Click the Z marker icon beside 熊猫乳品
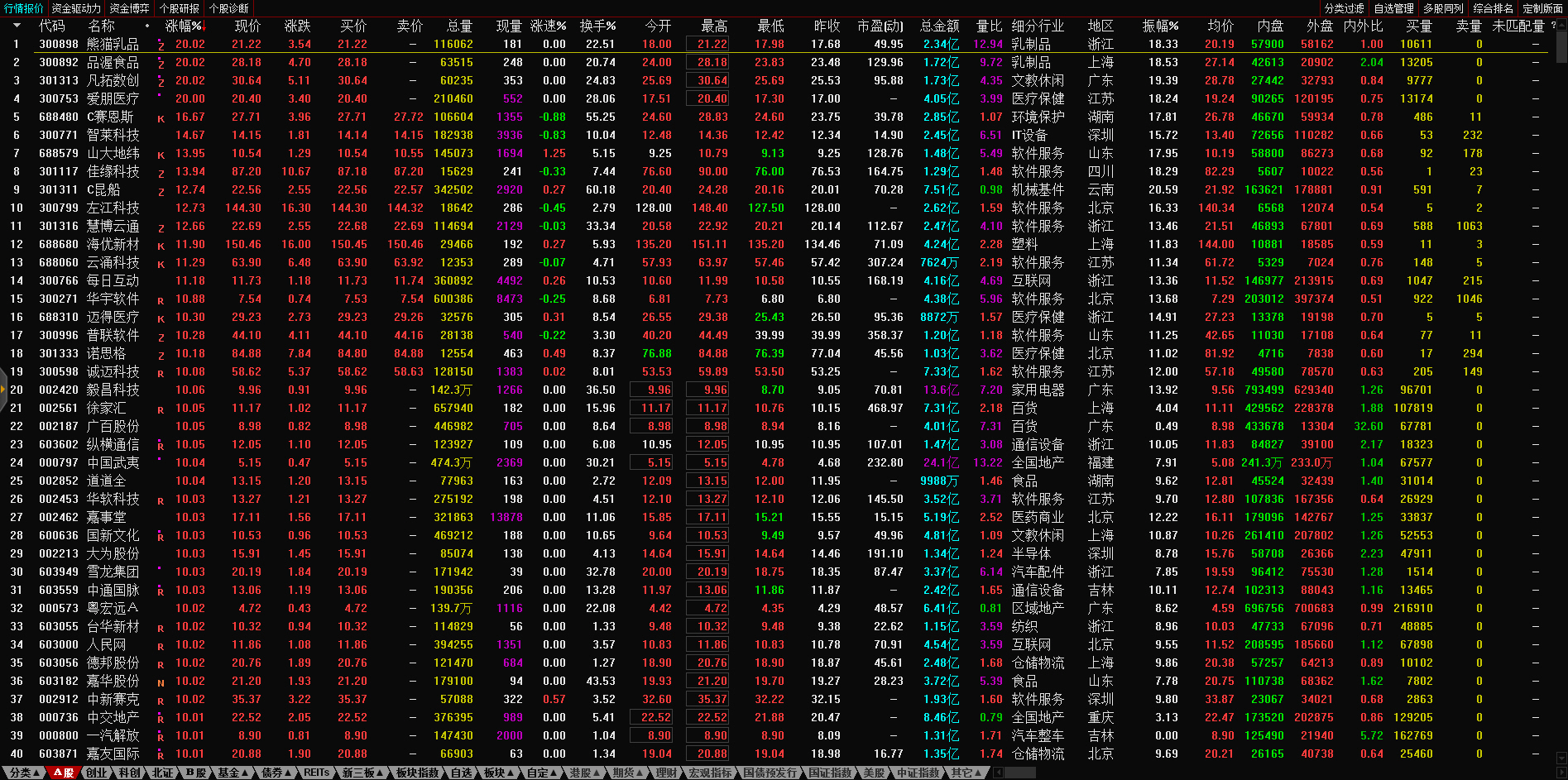The width and height of the screenshot is (1568, 780). [161, 45]
